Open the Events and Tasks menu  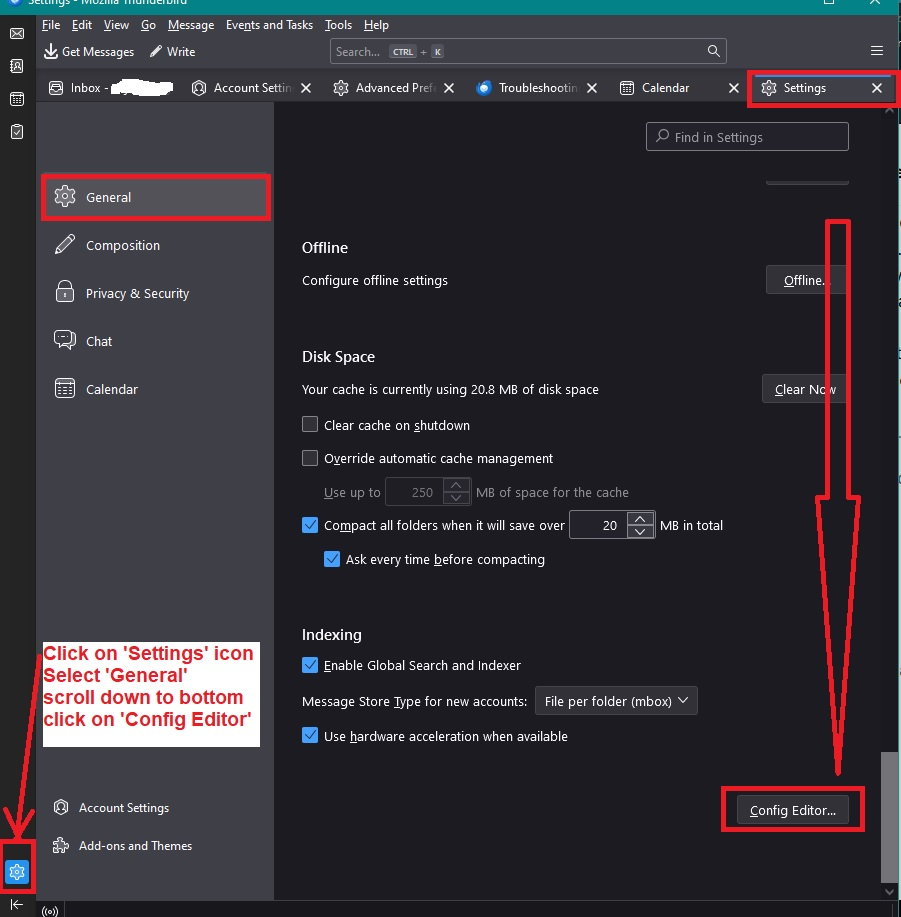point(269,25)
